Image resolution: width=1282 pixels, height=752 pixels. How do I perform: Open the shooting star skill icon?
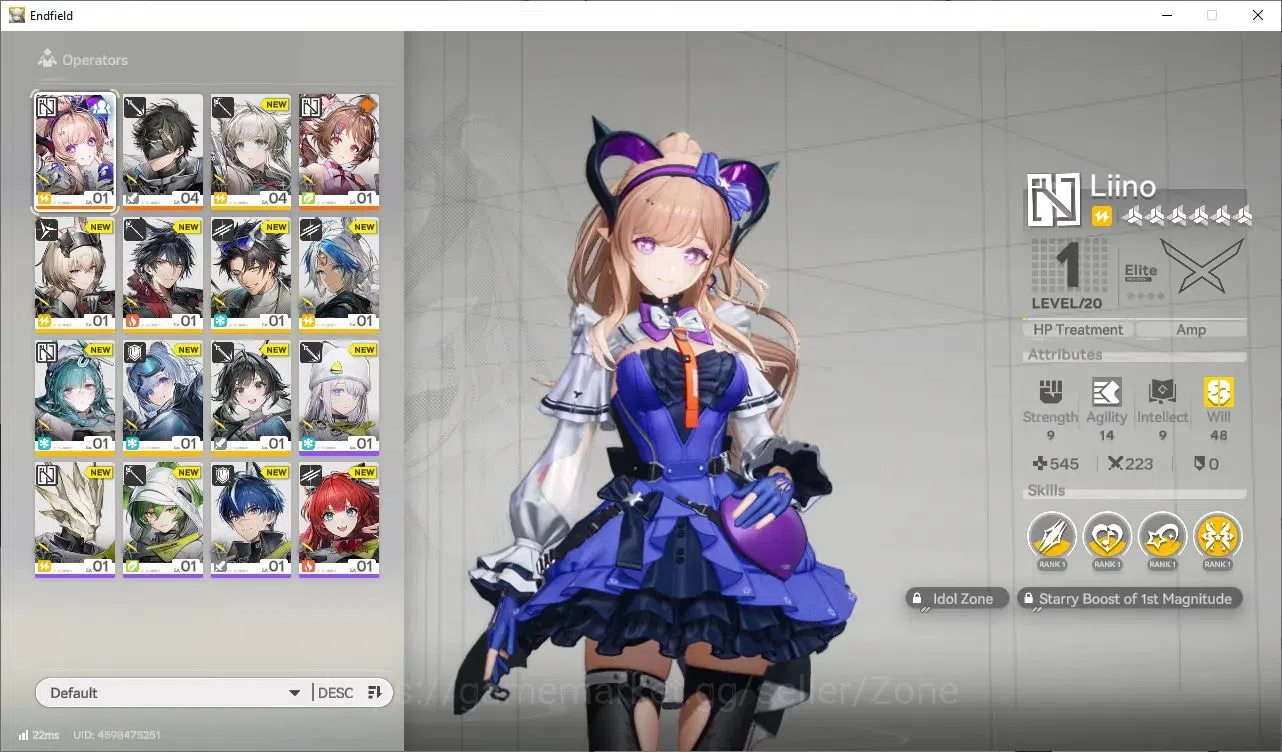tap(1162, 537)
